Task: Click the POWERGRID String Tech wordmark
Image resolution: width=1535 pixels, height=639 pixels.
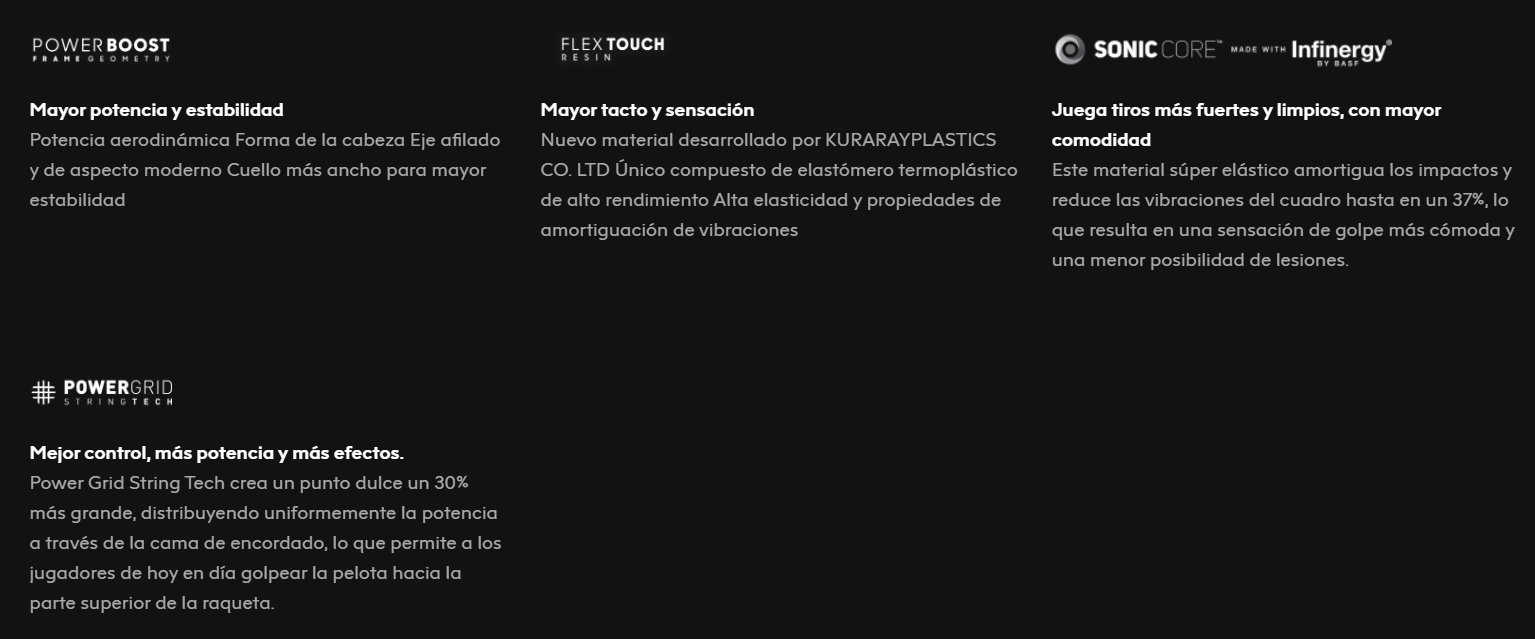Action: click(118, 392)
